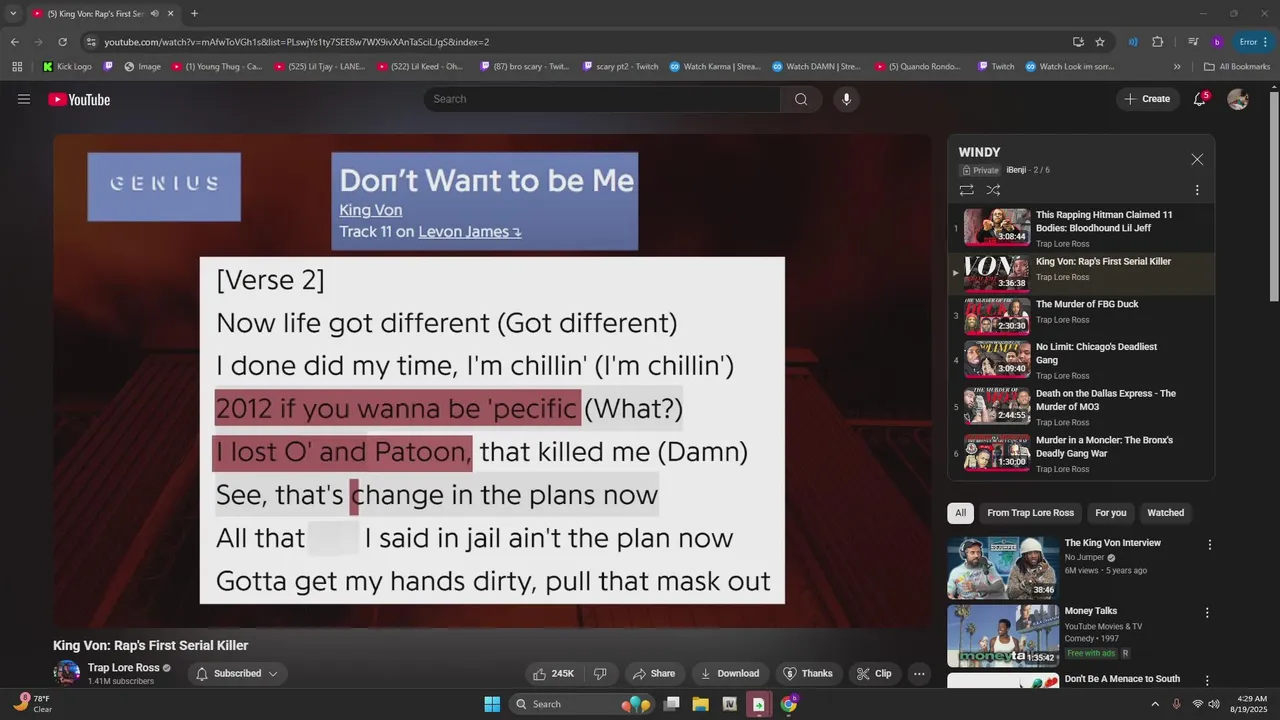Viewport: 1280px width, 720px height.
Task: Open the Kick Logo bookmark
Action: click(x=67, y=67)
